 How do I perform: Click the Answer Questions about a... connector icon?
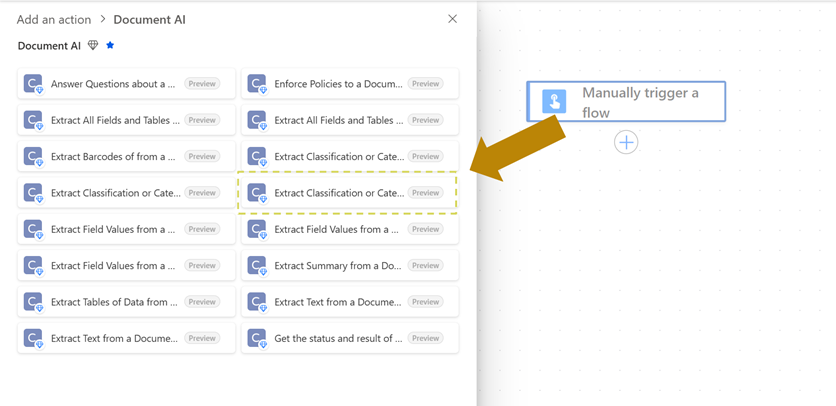33,84
